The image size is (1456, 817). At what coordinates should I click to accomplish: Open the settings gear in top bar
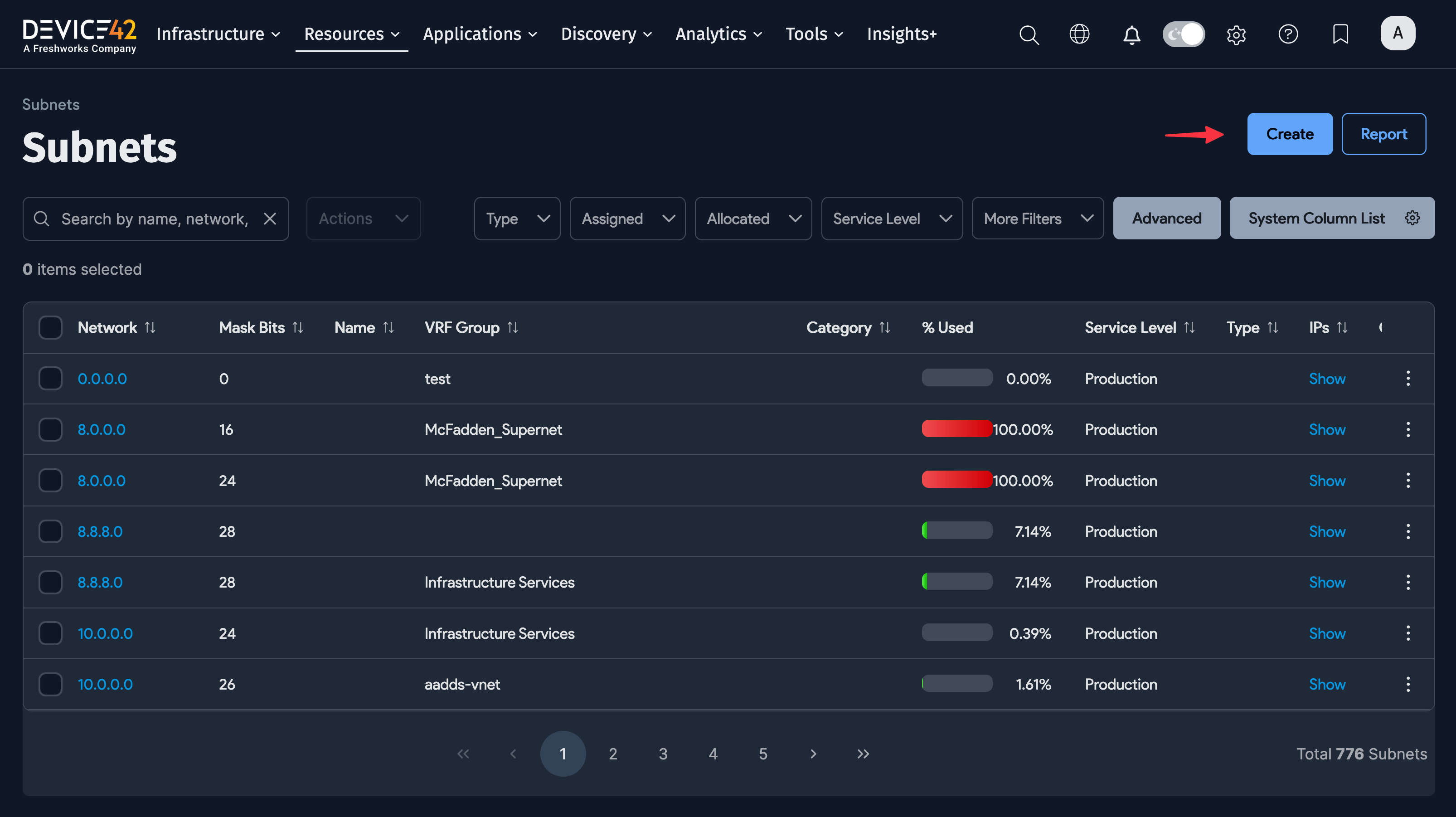(1236, 34)
